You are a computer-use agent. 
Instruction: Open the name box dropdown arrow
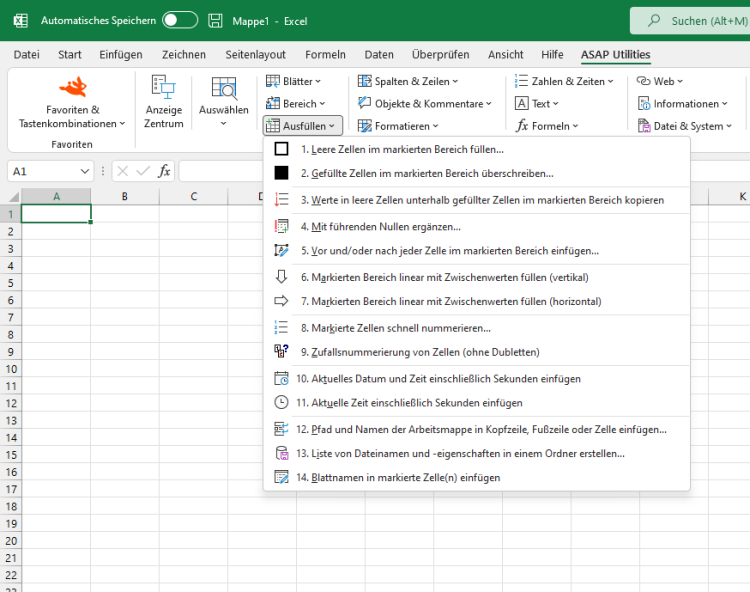click(x=85, y=171)
